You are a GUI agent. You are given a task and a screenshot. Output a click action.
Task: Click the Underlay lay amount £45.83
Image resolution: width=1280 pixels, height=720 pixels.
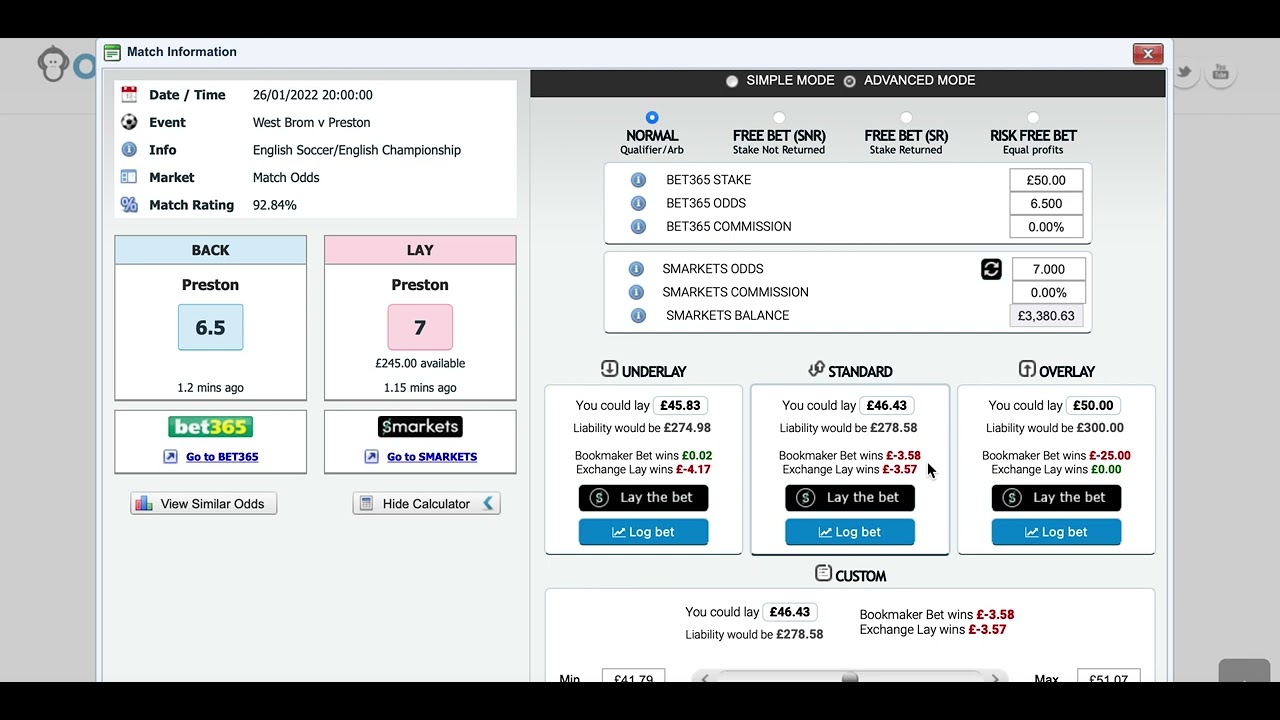point(680,406)
